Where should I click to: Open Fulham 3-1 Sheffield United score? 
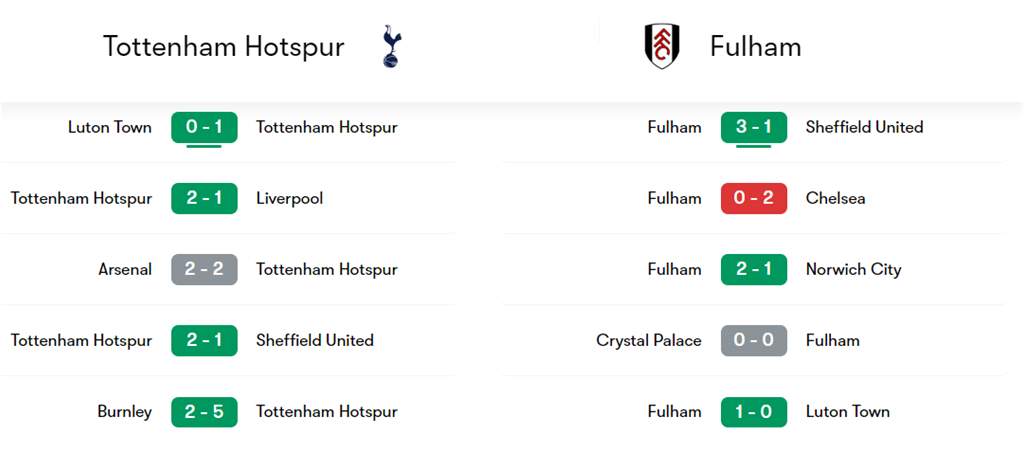[754, 127]
